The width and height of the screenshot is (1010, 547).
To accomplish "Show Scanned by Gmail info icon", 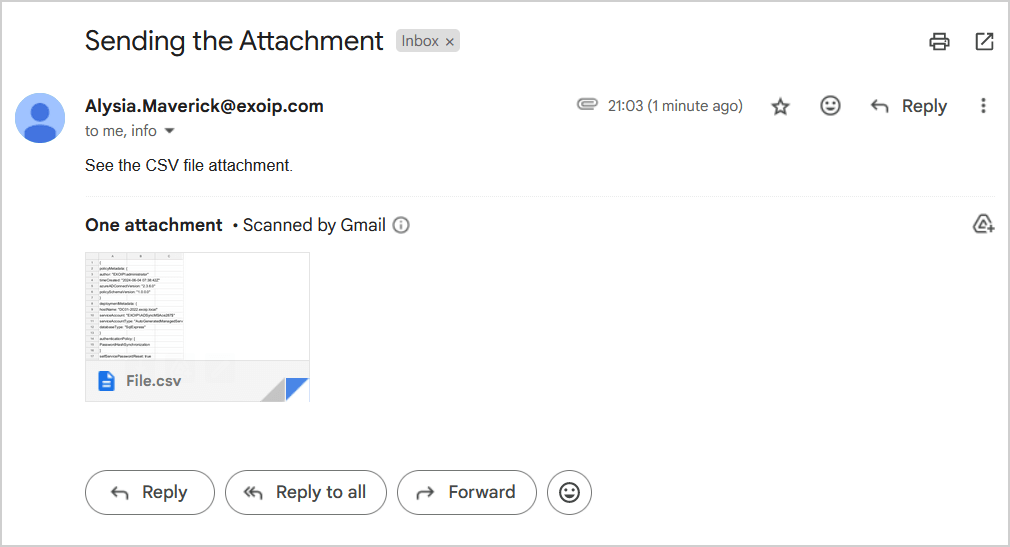I will pyautogui.click(x=401, y=225).
